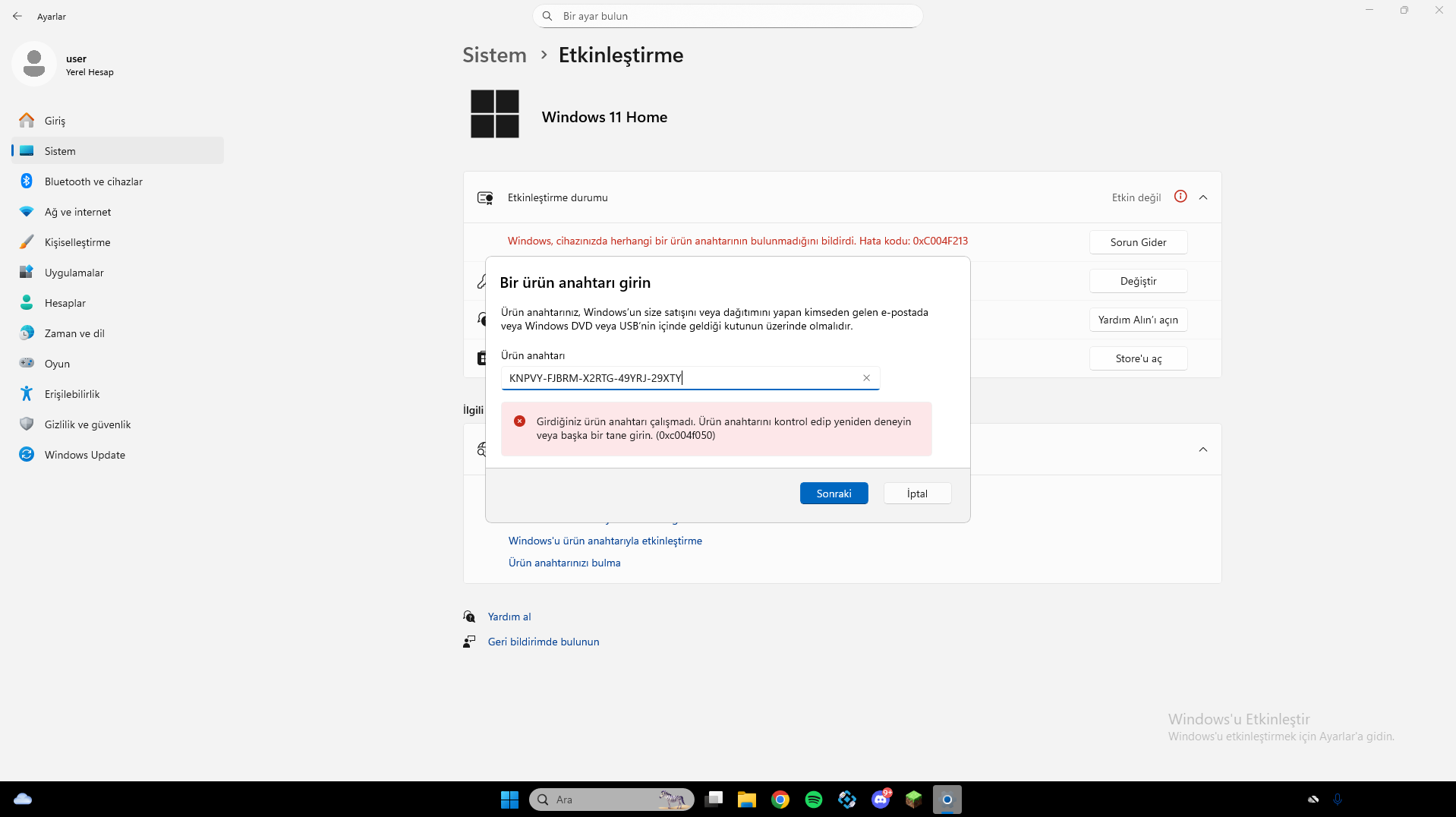Go back using the Ayarlar back arrow
This screenshot has width=1456, height=817.
click(x=17, y=16)
